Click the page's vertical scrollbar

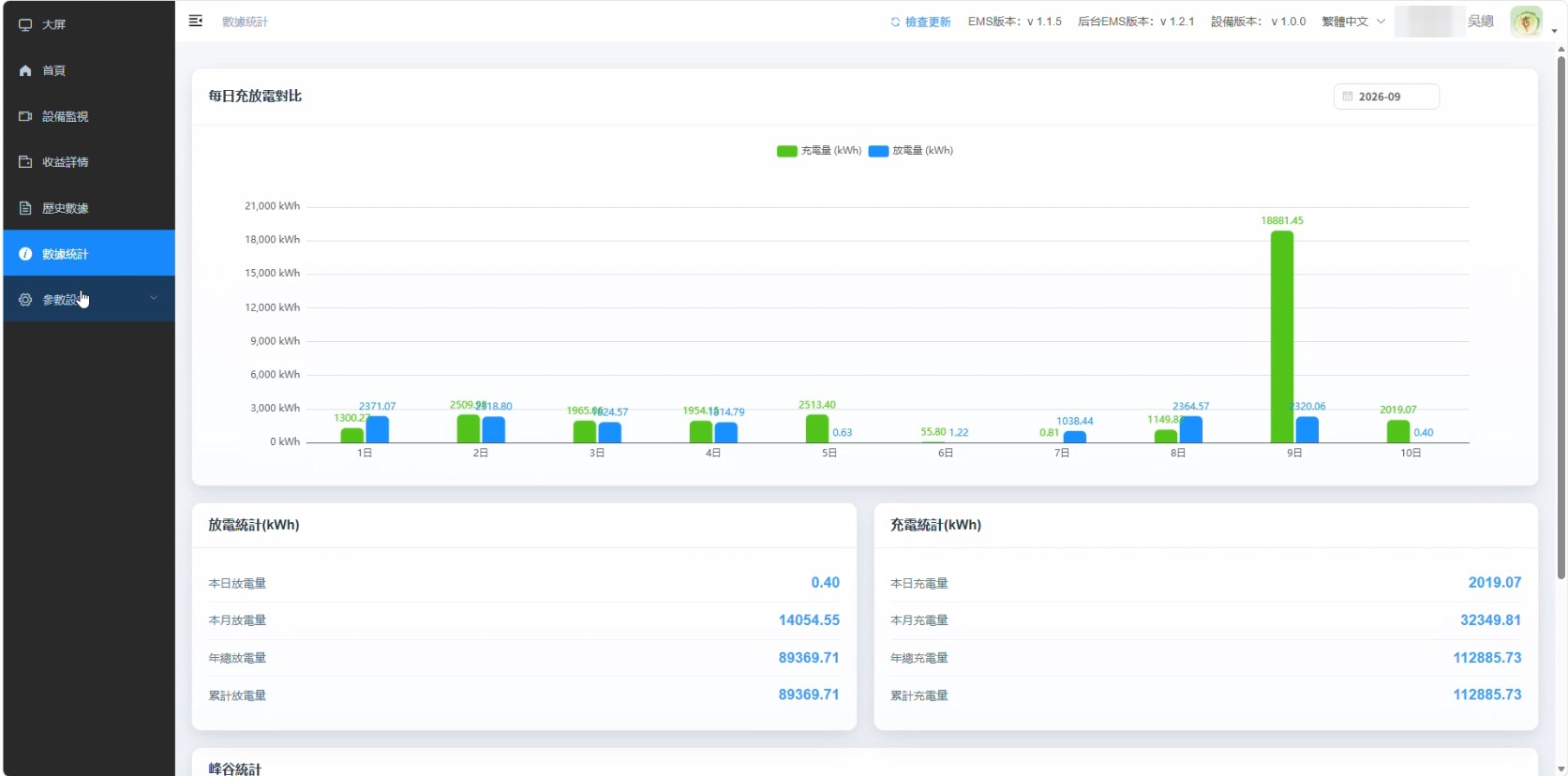(x=1561, y=319)
